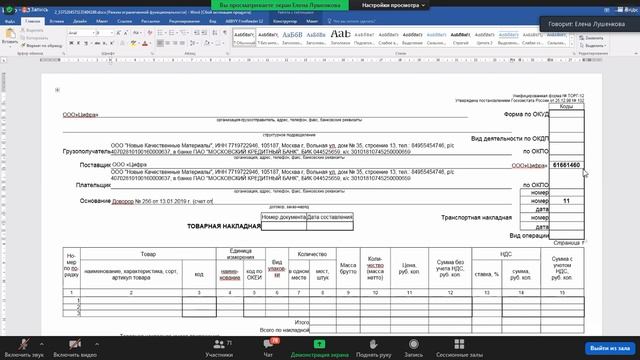This screenshot has width=640, height=360.
Task: Apply shading fill color to paragraph
Action: [x=207, y=43]
